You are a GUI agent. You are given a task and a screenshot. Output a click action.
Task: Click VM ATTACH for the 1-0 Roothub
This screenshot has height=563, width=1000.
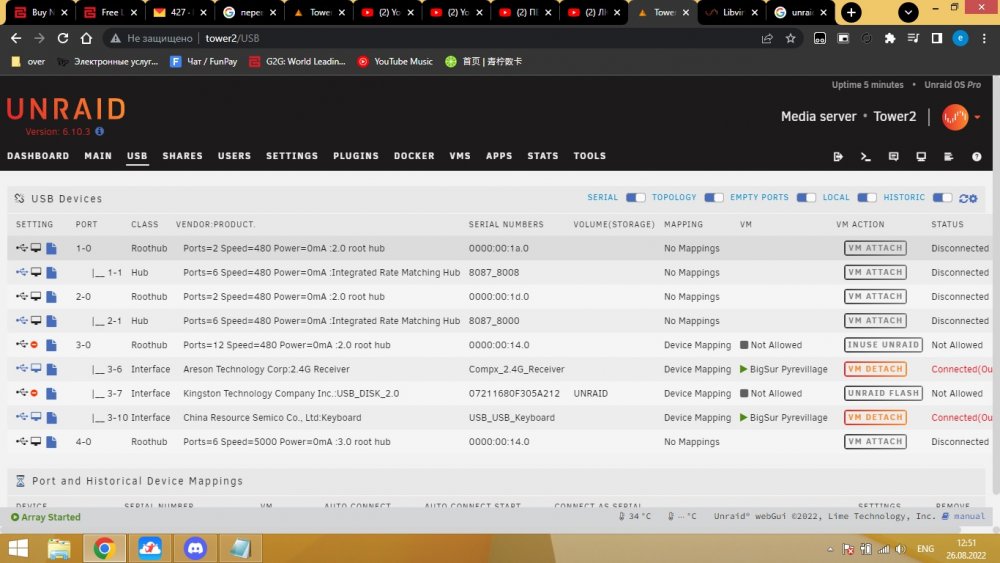tap(875, 248)
